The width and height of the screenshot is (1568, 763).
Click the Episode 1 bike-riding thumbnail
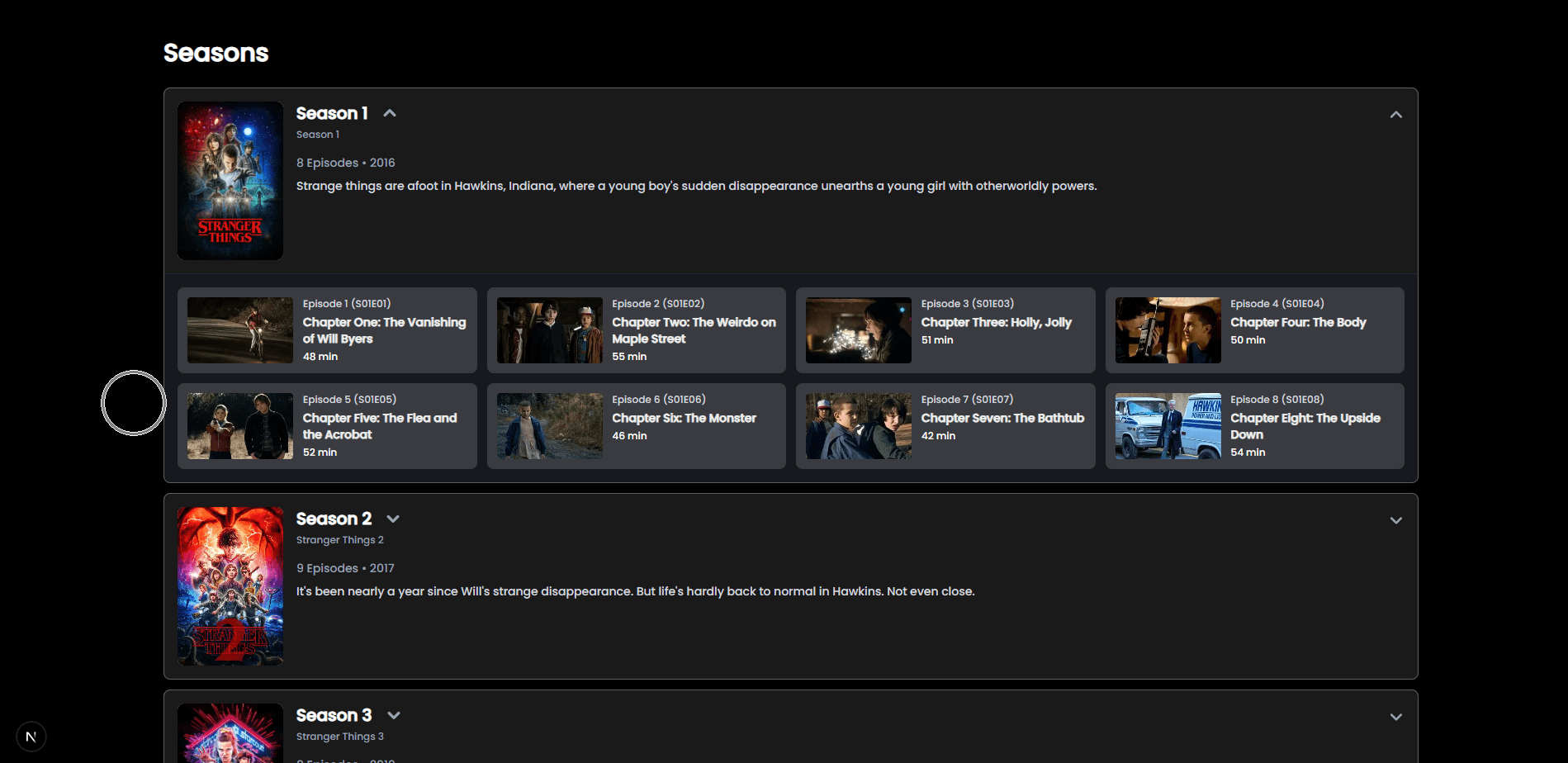pyautogui.click(x=239, y=330)
